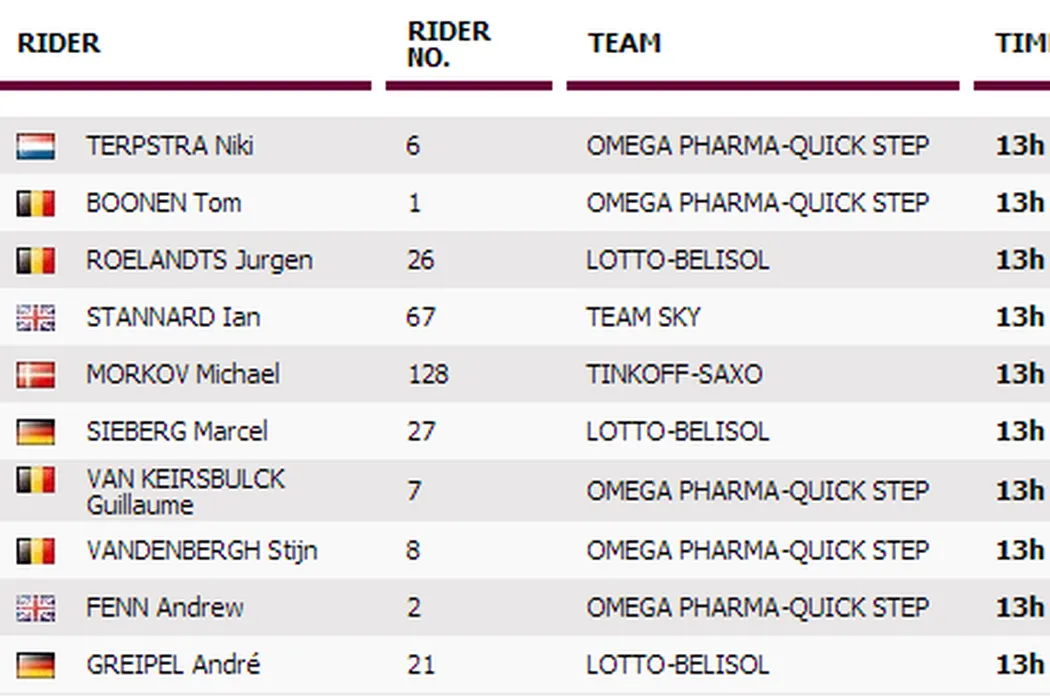Viewport: 1050px width, 700px height.
Task: Click the Danish flag next to Morkov
Action: click(36, 375)
